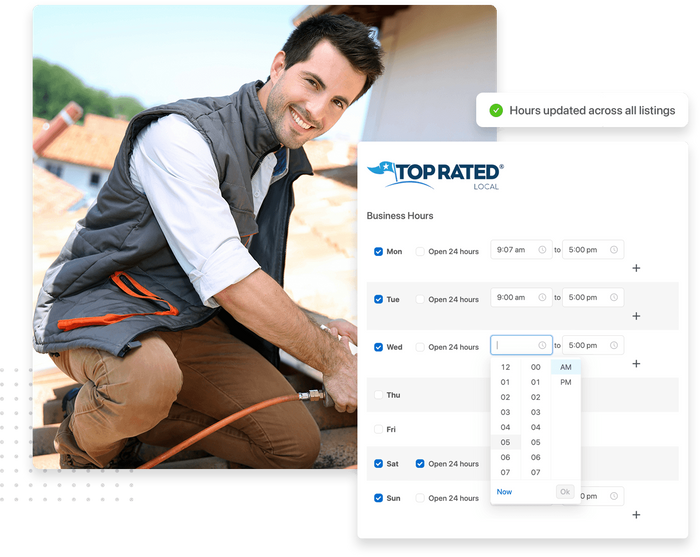Click clock icon in Monday opening time

[x=542, y=249]
